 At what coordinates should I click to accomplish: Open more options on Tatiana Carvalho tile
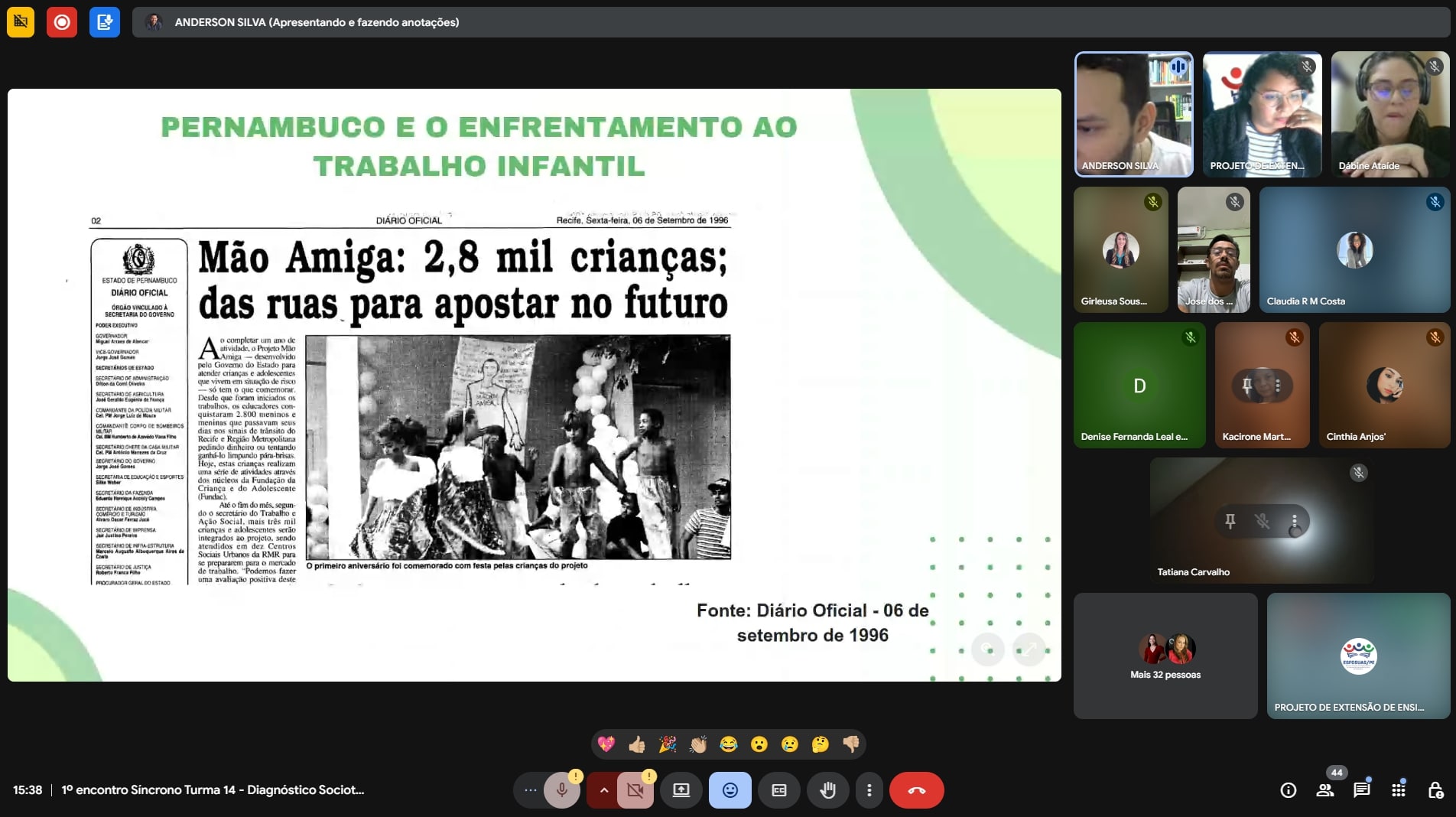[x=1294, y=521]
